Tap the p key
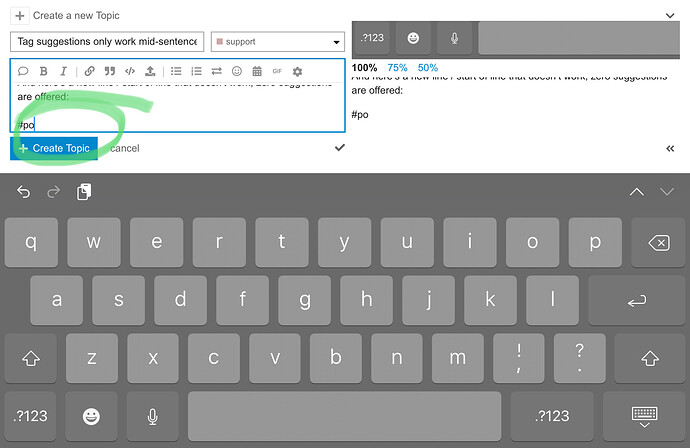Viewport: 690px width, 448px height. point(595,242)
